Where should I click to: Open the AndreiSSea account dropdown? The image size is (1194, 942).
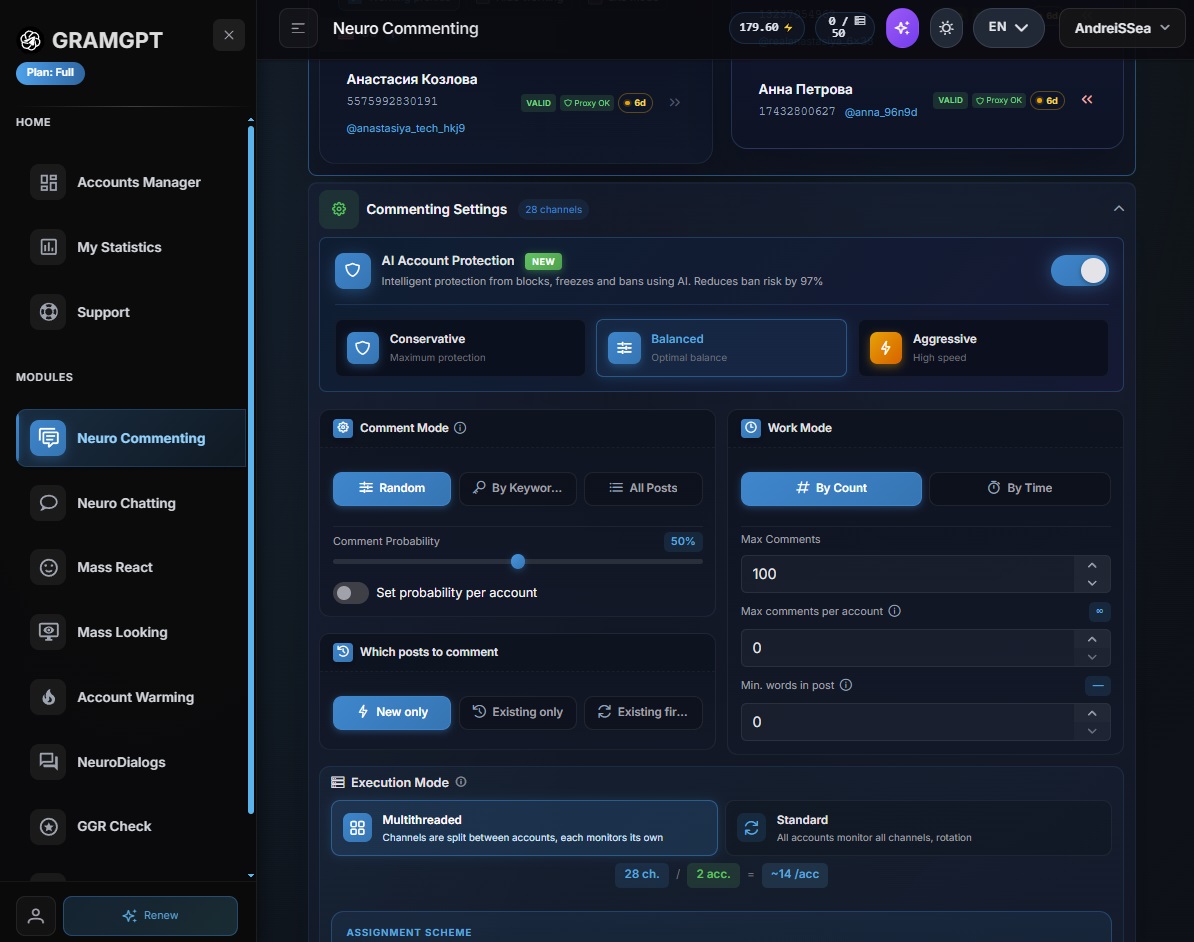click(1122, 28)
